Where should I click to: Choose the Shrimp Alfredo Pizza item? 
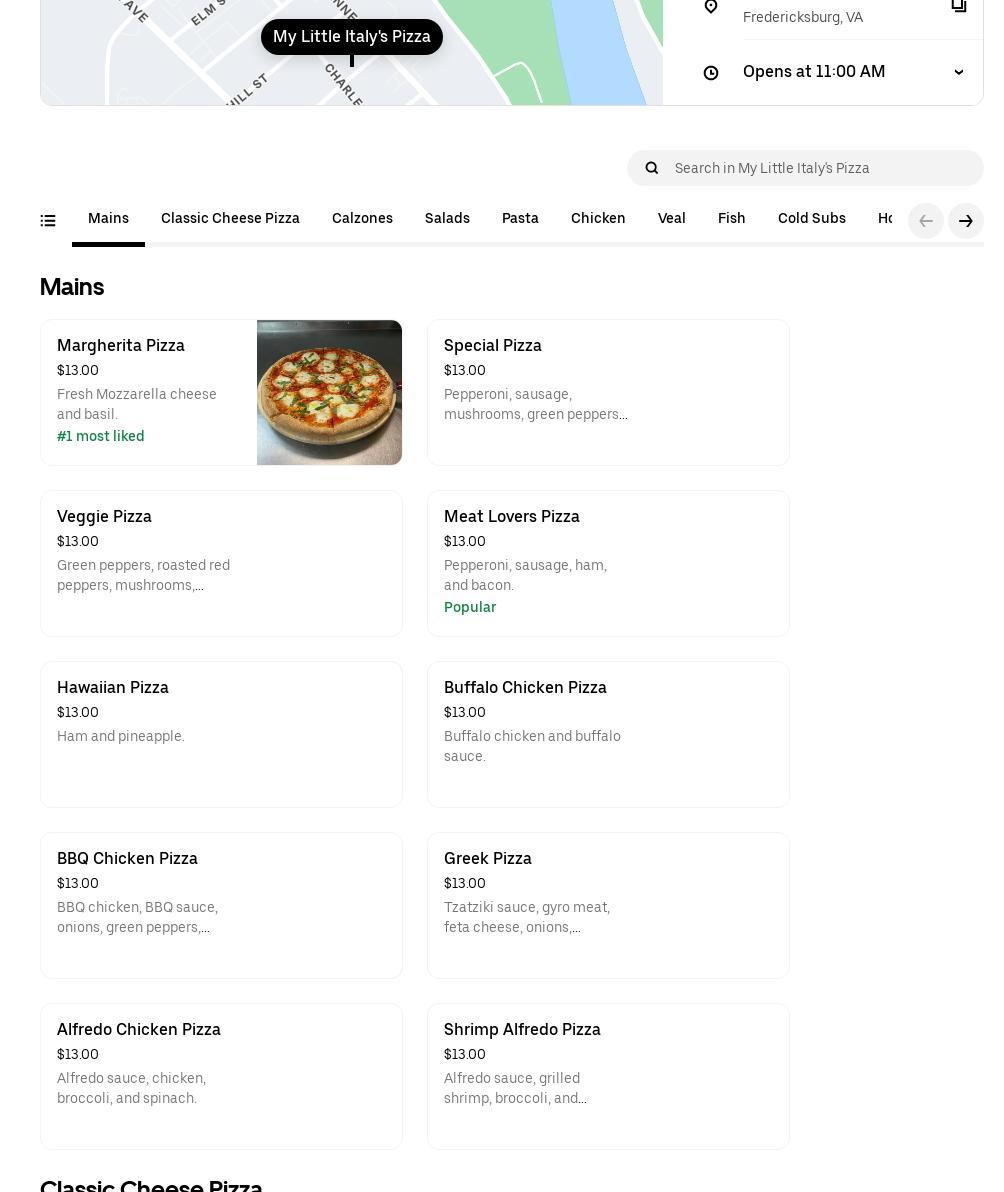tap(608, 1076)
